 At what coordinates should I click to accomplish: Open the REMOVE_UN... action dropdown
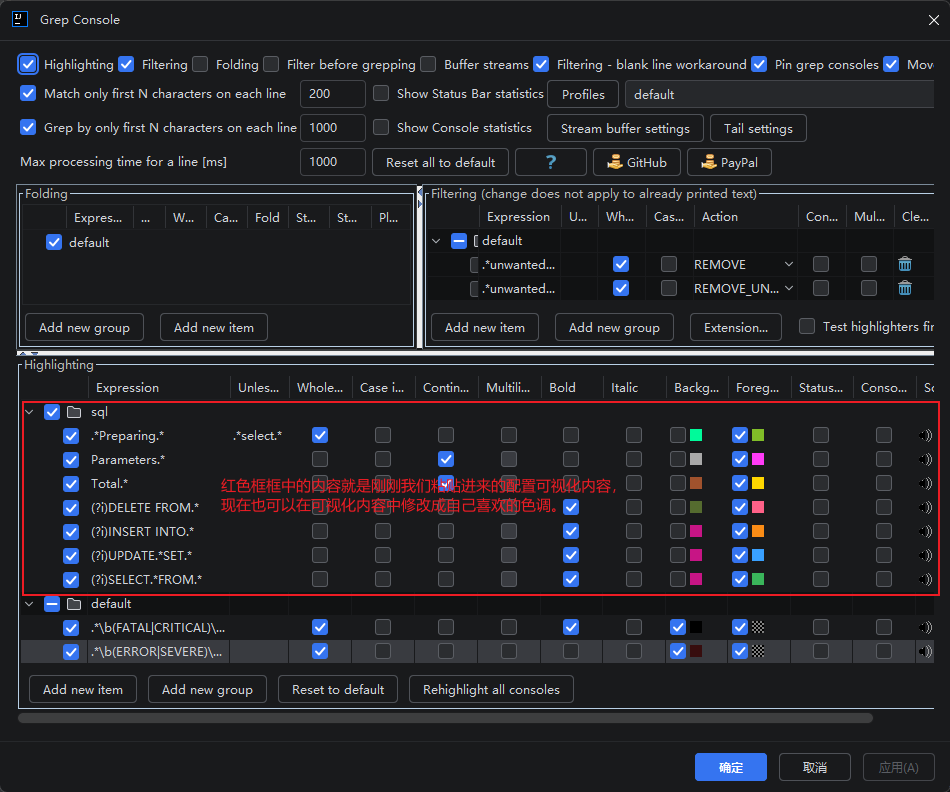(x=789, y=288)
